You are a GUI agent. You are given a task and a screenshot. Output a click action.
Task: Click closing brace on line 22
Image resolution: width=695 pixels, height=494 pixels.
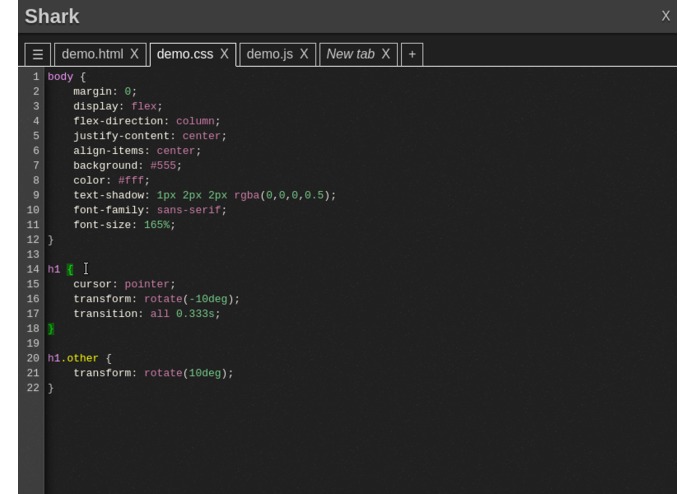[51, 388]
